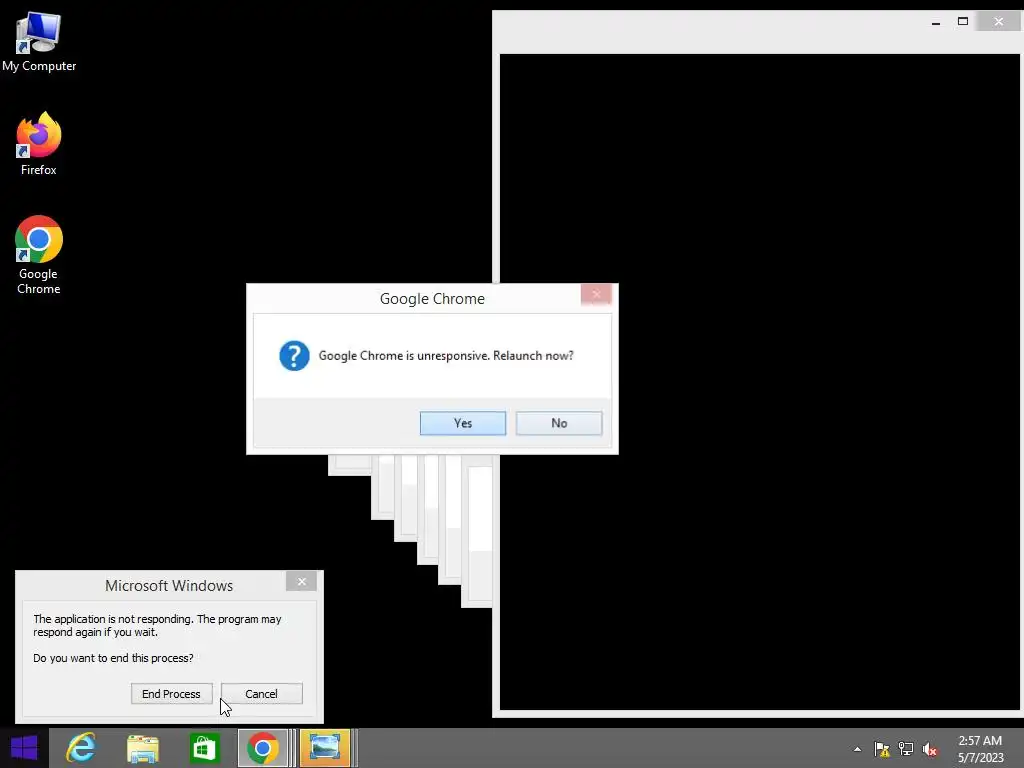
Task: Minimize the large blank window
Action: click(936, 22)
